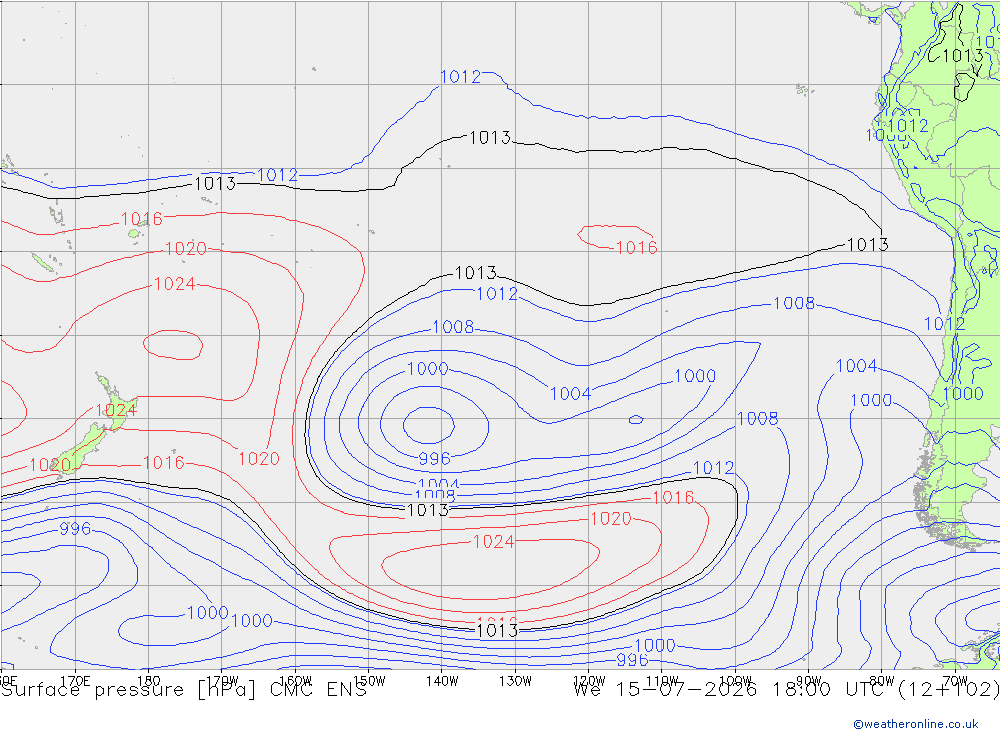The width and height of the screenshot is (1000, 733).
Task: Click the blue 996 label at the bottom near 115W
Action: coord(632,660)
